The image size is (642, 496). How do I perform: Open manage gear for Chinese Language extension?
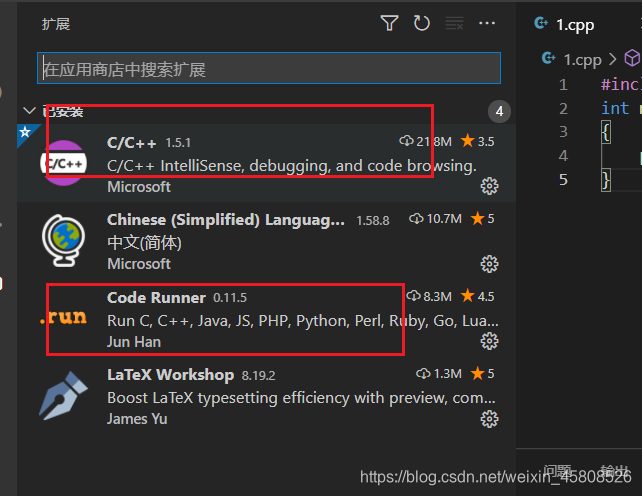click(x=489, y=264)
